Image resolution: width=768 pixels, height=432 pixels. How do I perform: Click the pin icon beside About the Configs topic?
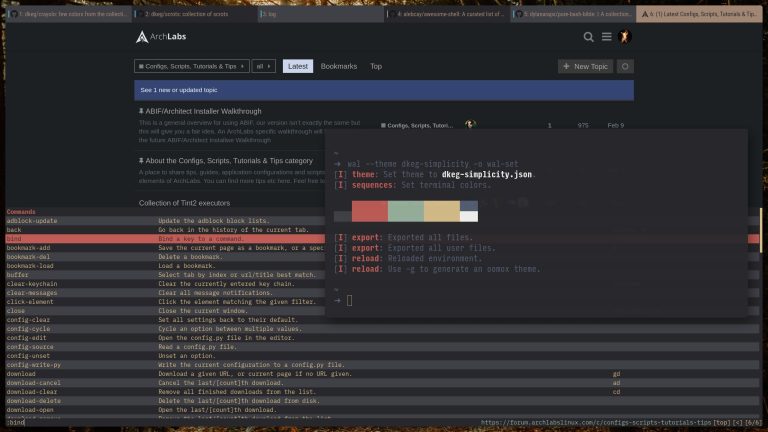point(141,160)
